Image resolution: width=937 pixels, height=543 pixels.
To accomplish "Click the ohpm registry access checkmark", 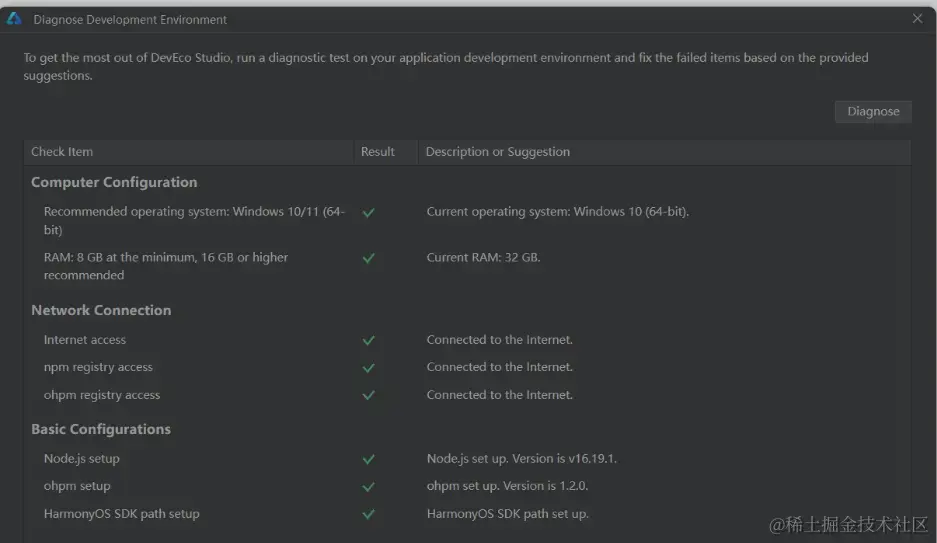I will click(369, 396).
